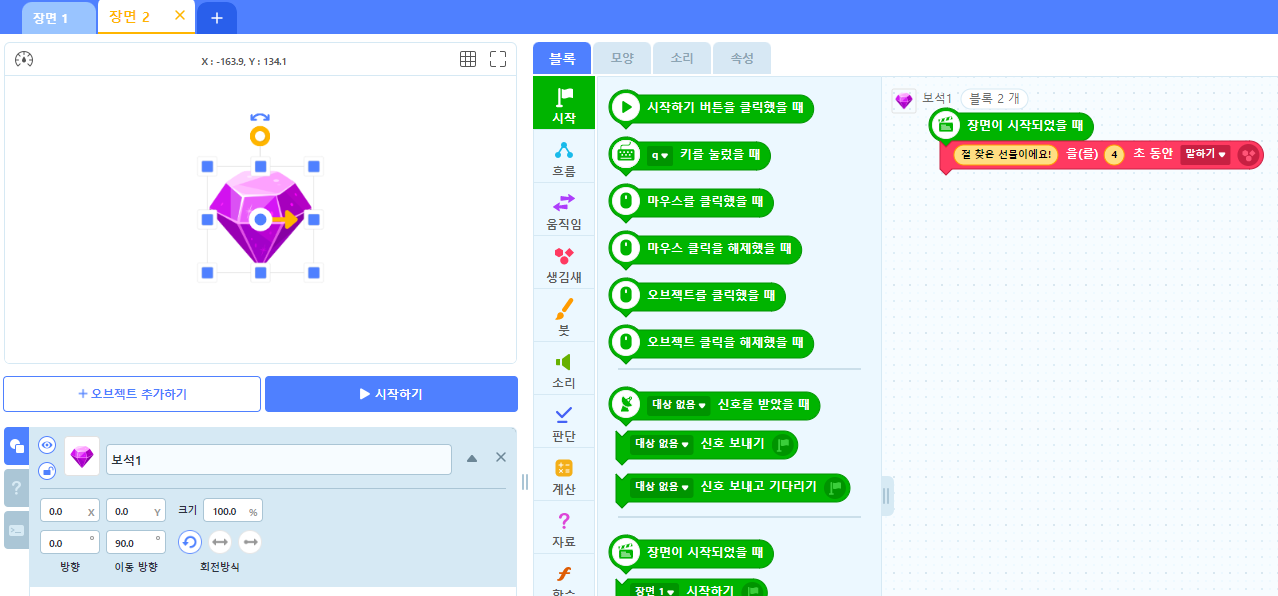Click the 보석1 object name field
This screenshot has height=596, width=1278.
(278, 459)
